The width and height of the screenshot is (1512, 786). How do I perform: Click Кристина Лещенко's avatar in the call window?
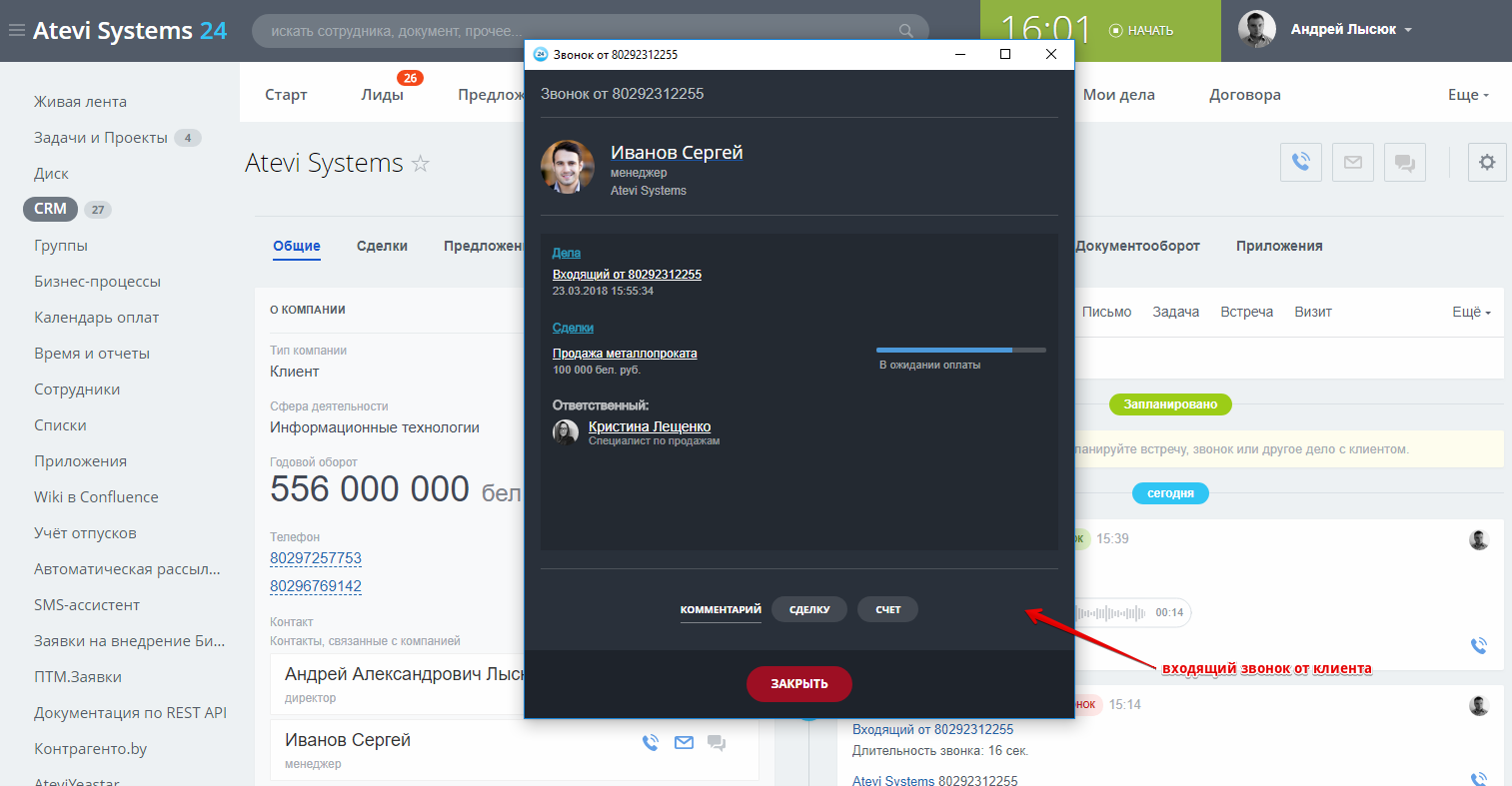point(566,432)
